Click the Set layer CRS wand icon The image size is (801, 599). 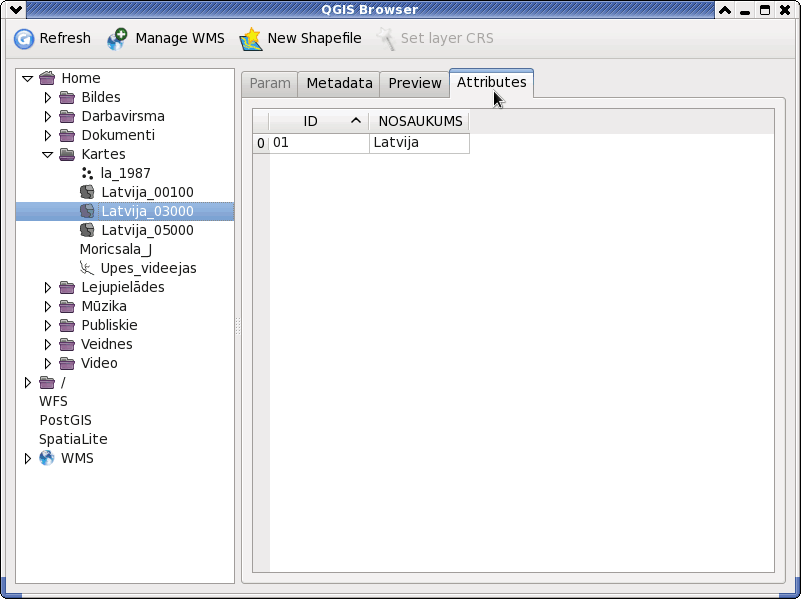click(386, 39)
